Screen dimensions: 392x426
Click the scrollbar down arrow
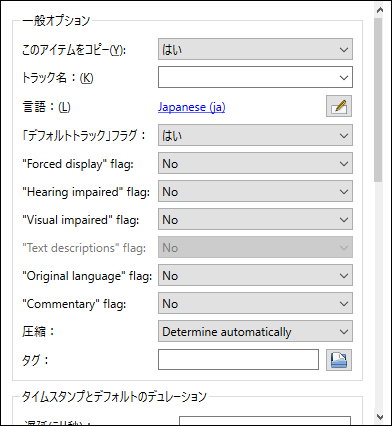[379, 417]
